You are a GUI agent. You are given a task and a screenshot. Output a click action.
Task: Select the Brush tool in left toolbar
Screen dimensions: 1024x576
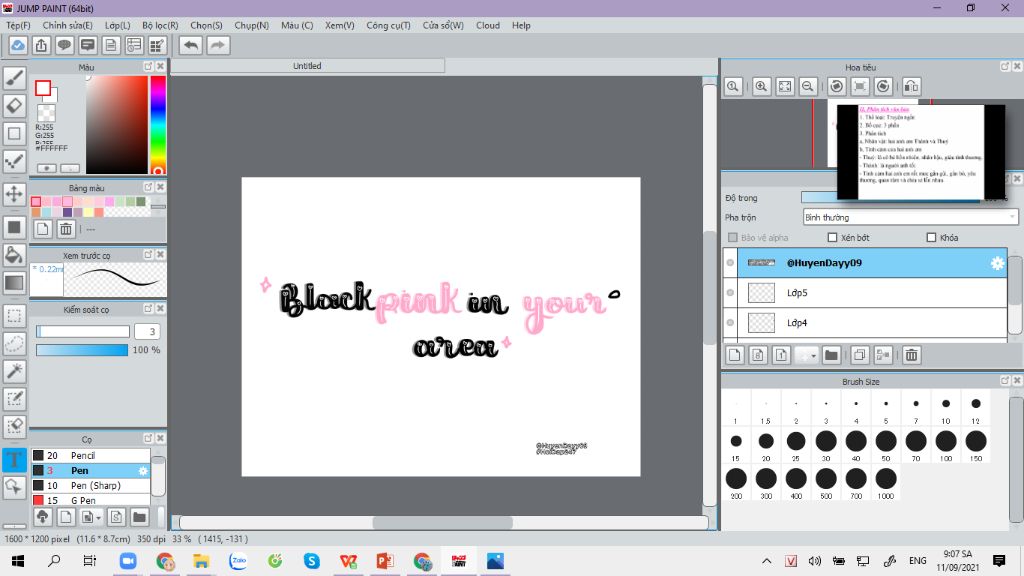(14, 78)
